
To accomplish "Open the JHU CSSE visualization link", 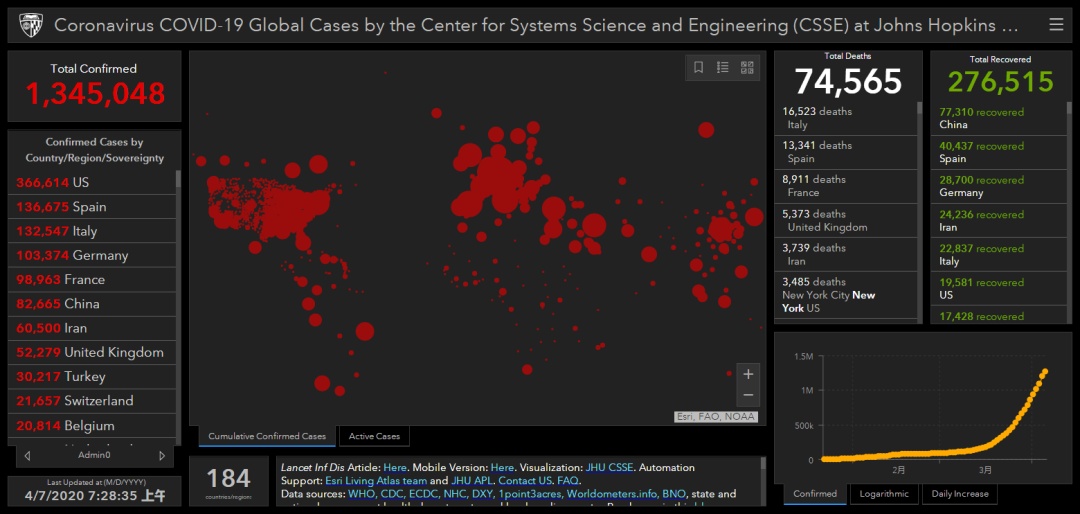I will (609, 467).
